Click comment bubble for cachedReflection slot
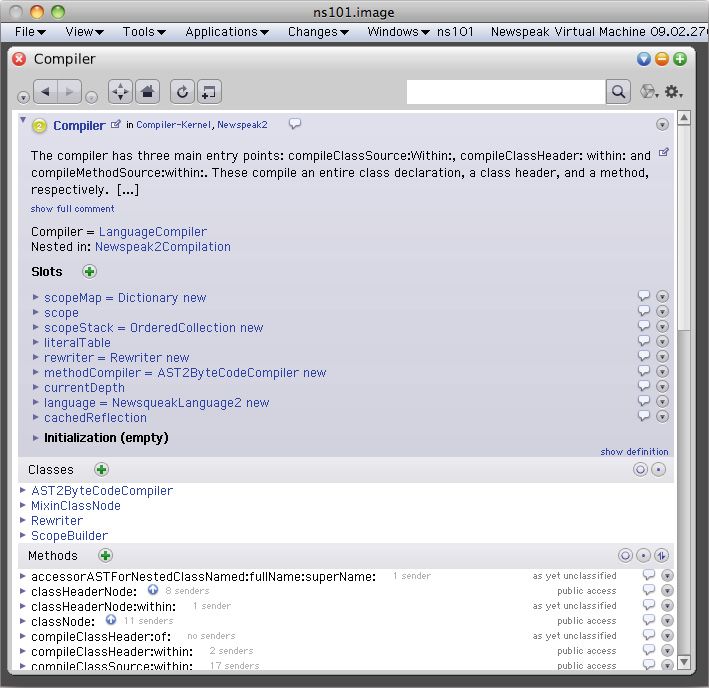This screenshot has height=688, width=709. coord(644,416)
